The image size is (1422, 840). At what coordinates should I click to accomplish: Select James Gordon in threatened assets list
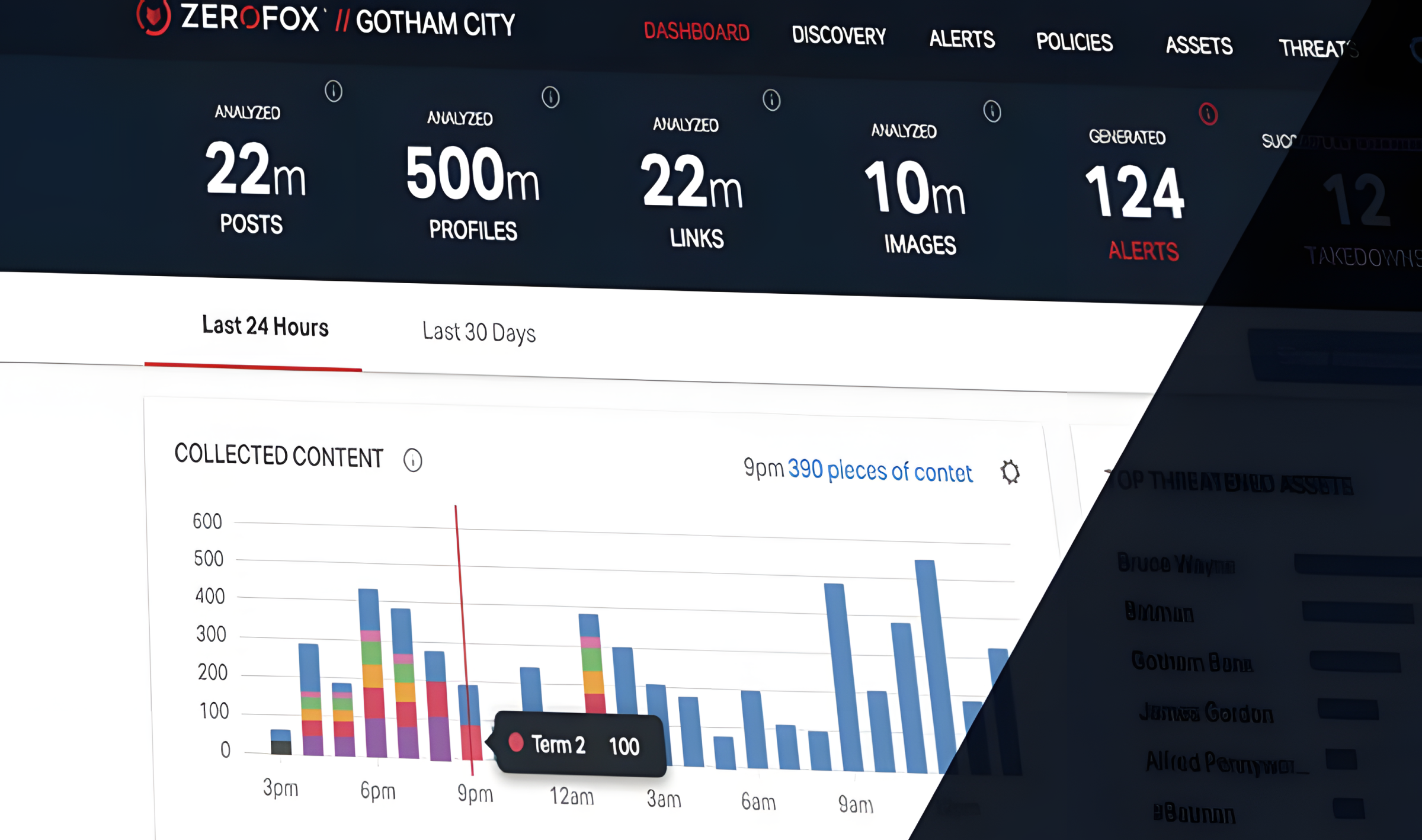point(1206,713)
